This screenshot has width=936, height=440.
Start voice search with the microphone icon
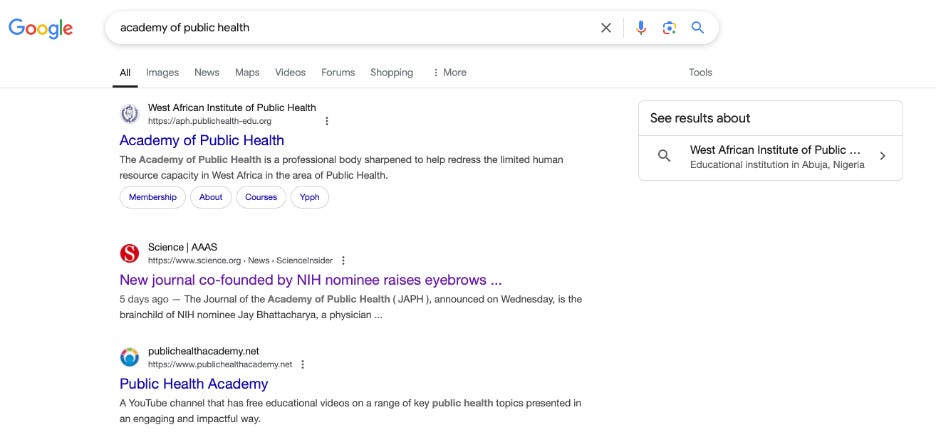tap(641, 27)
